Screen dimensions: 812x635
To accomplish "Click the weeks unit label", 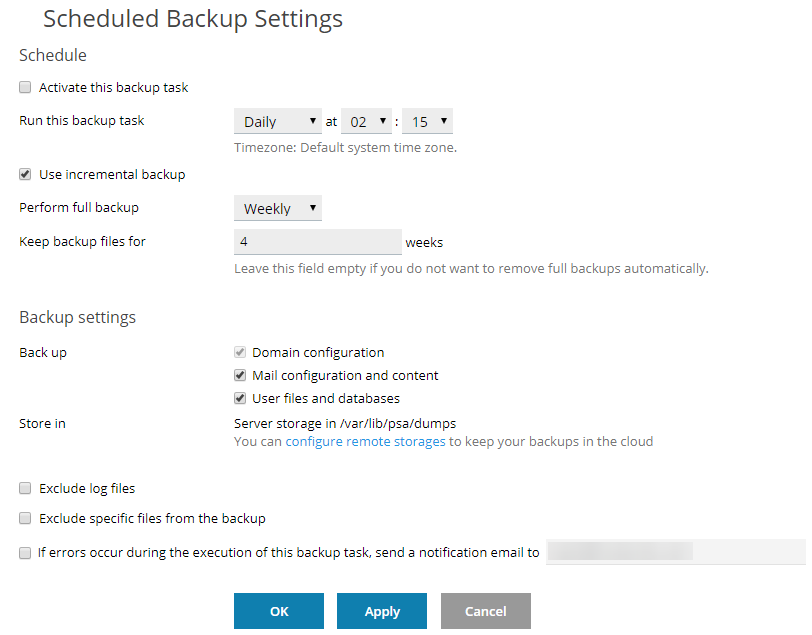I will [x=424, y=242].
